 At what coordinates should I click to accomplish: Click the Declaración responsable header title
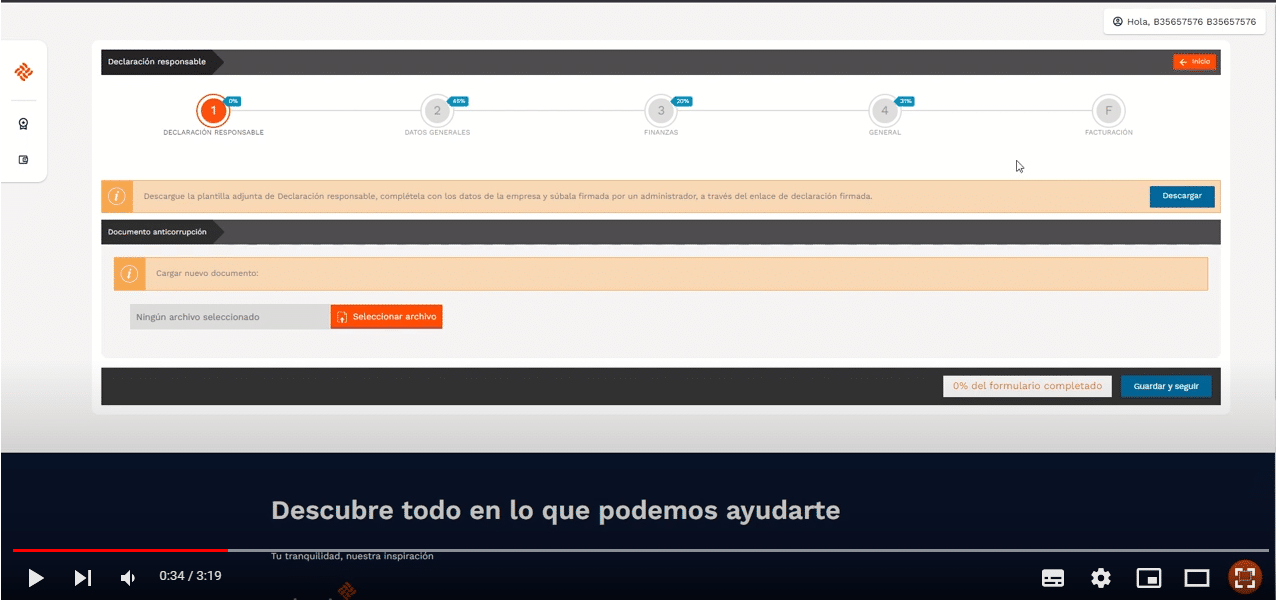click(x=157, y=62)
